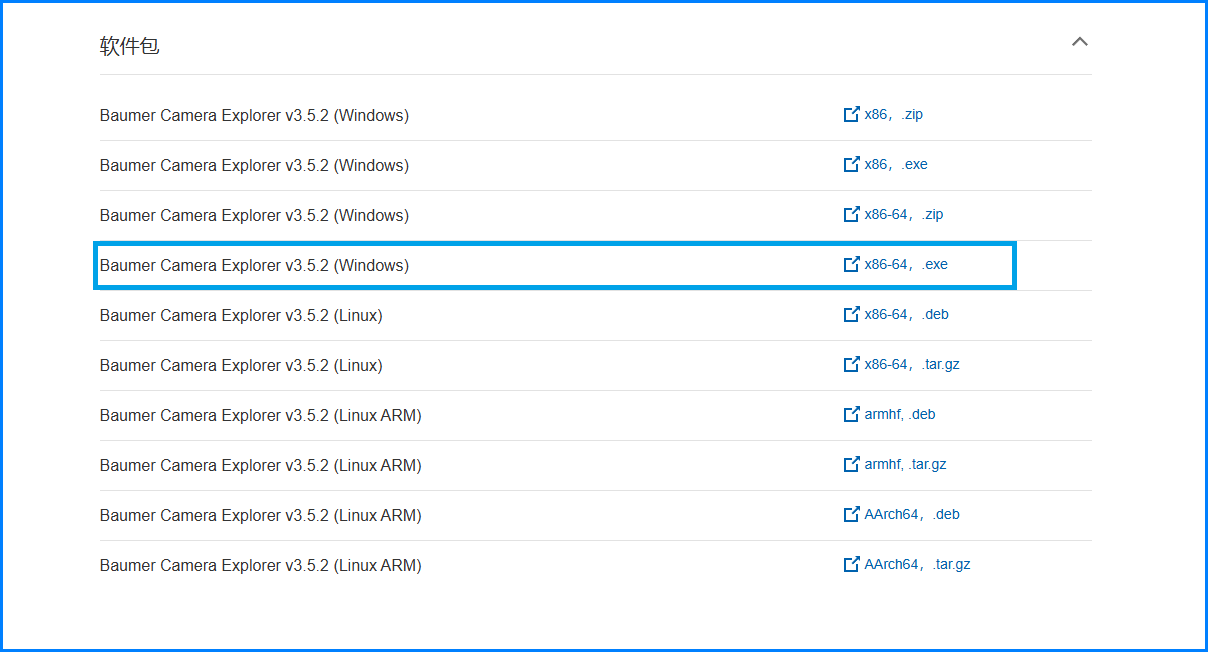
Task: Click the external-link icon beside AArch64, .tar.gz
Action: click(x=852, y=564)
